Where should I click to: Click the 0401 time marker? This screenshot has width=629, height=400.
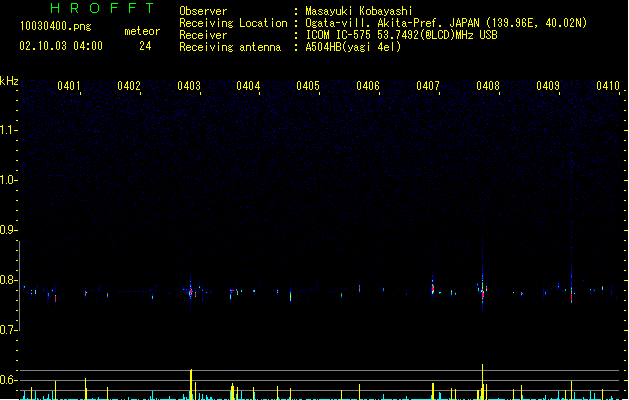point(69,86)
